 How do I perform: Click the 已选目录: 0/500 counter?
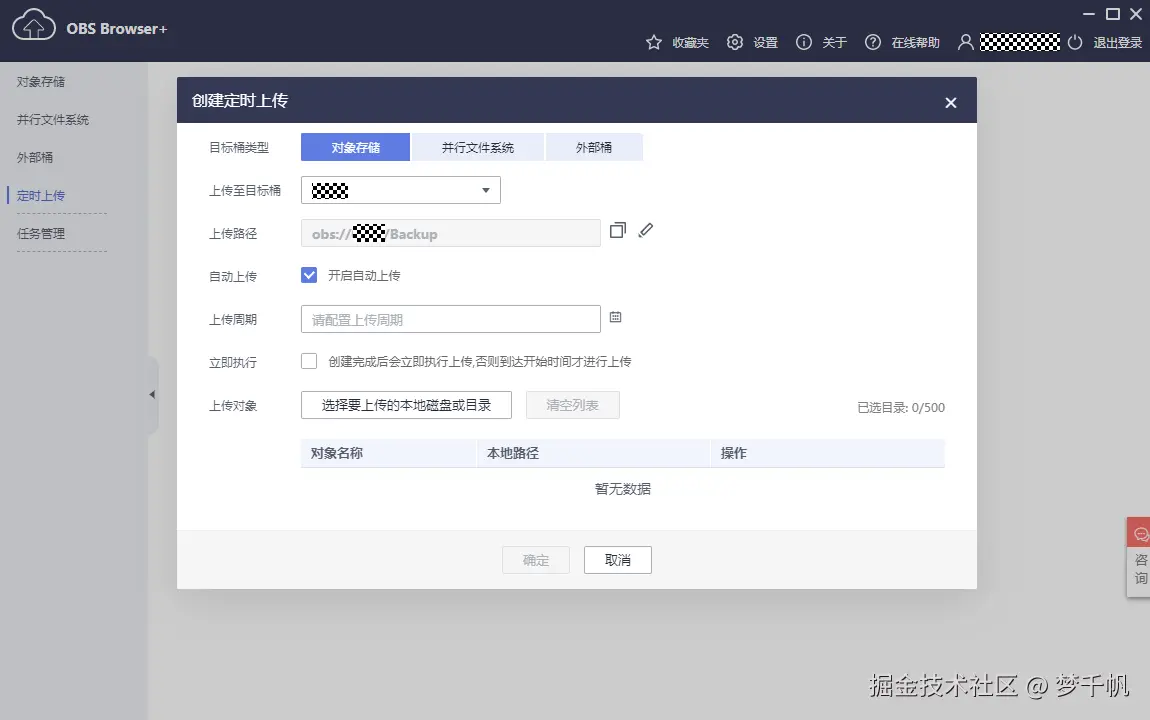pos(901,408)
